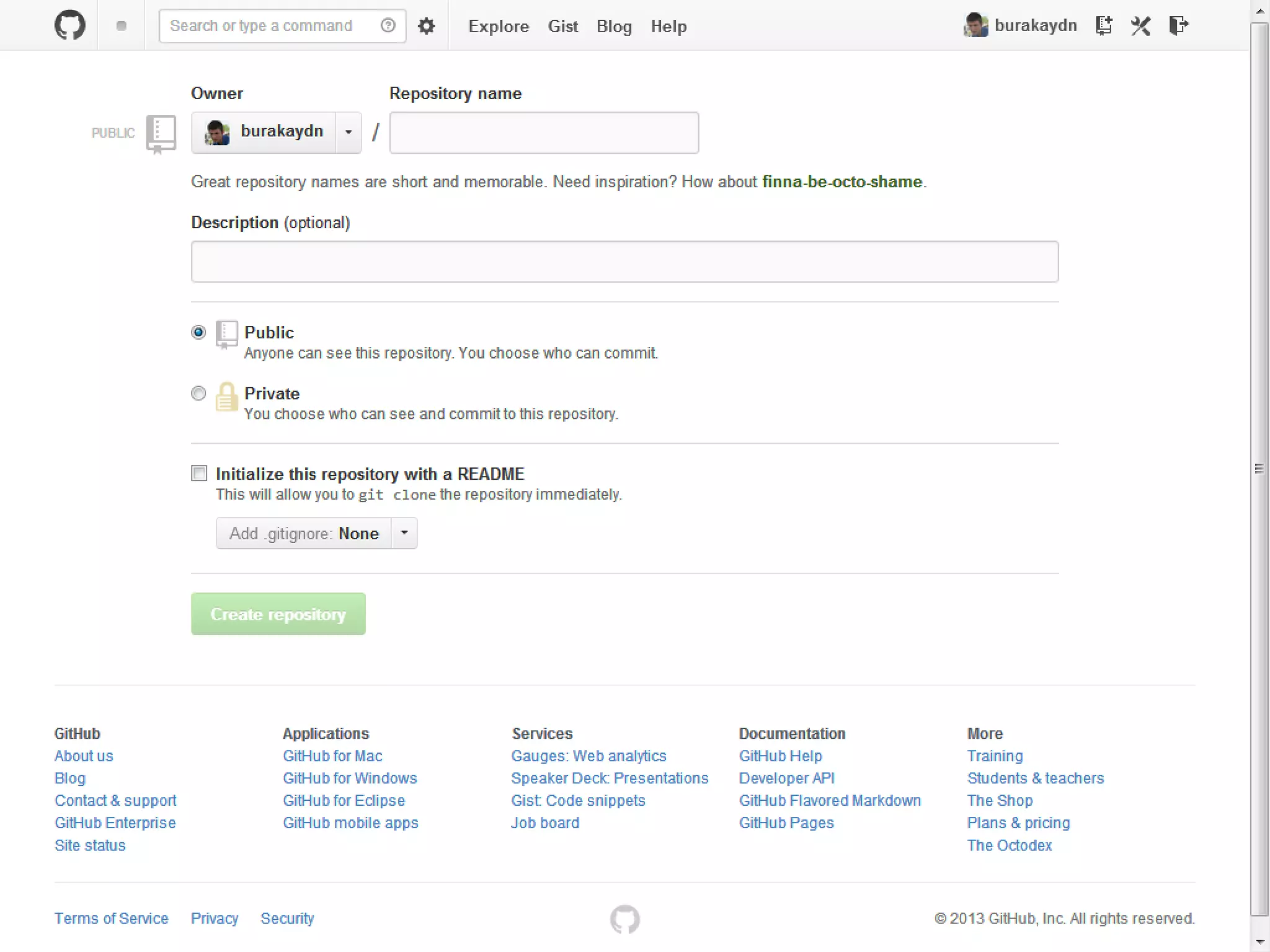The image size is (1270, 952).
Task: Open Terms of Service link
Action: click(x=111, y=919)
